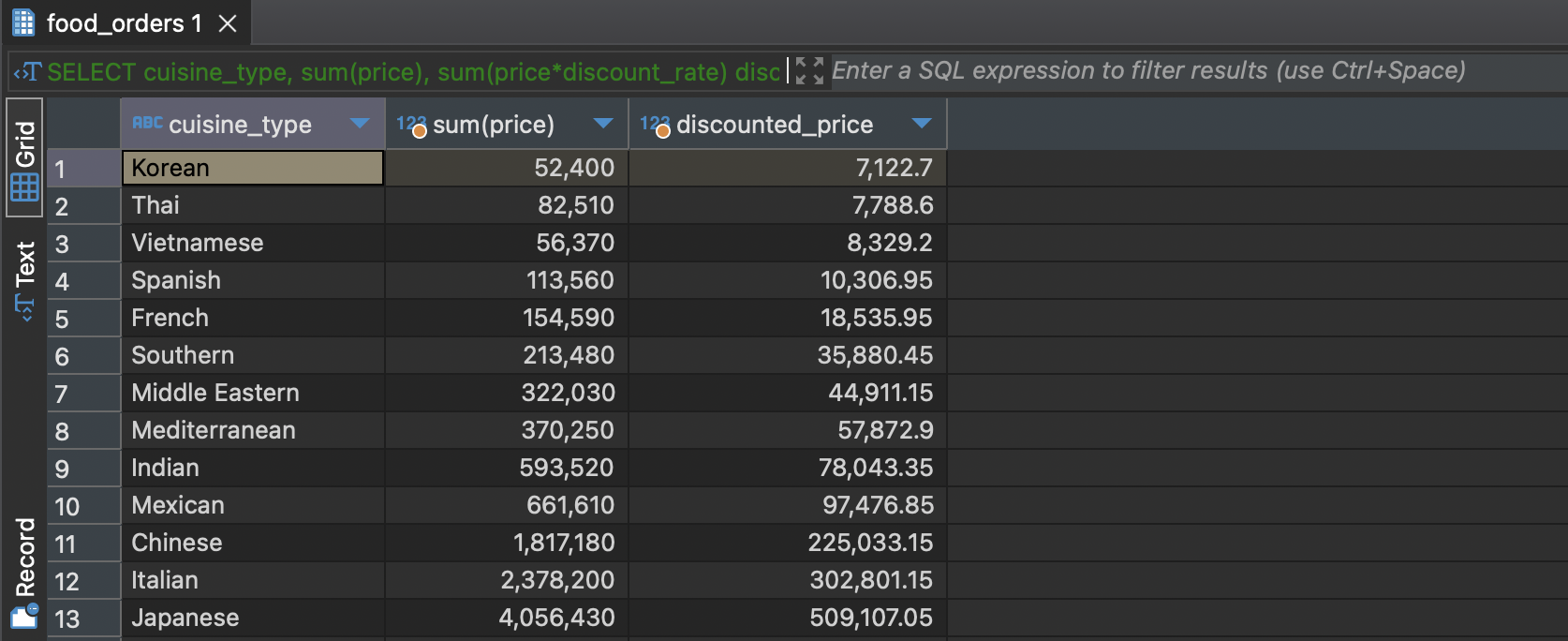The width and height of the screenshot is (1568, 641).
Task: Select the food_orders 1 result tab
Action: click(x=125, y=22)
